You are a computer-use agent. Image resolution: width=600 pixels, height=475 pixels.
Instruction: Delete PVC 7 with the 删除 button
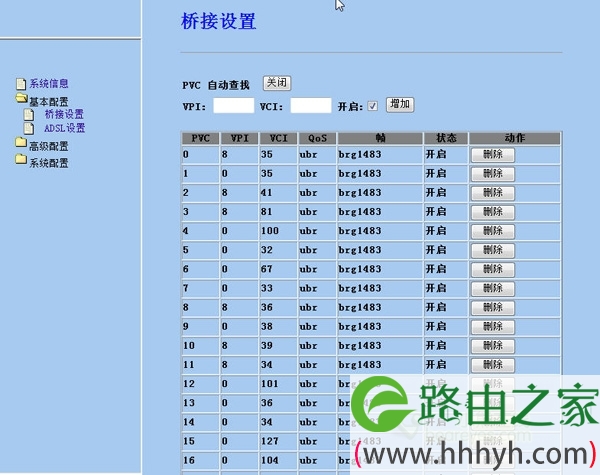point(492,289)
